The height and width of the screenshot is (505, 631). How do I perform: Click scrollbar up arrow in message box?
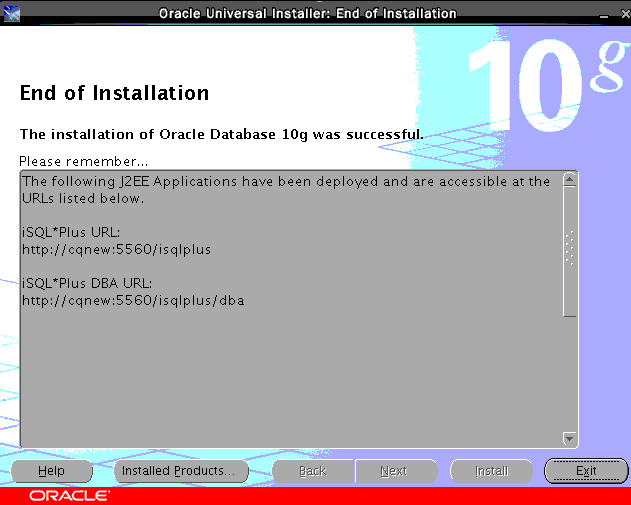[569, 179]
